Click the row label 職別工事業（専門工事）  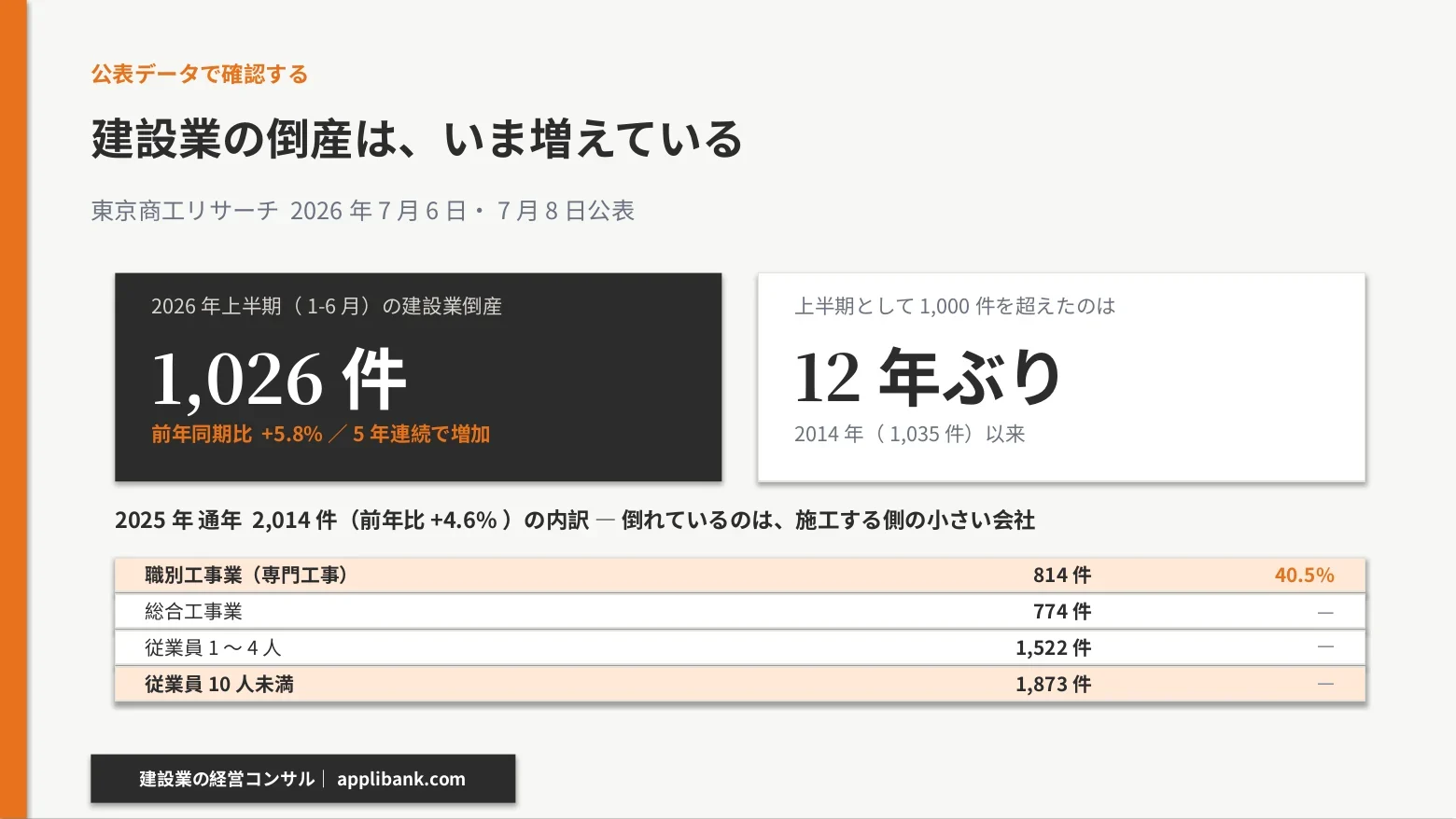(x=246, y=576)
